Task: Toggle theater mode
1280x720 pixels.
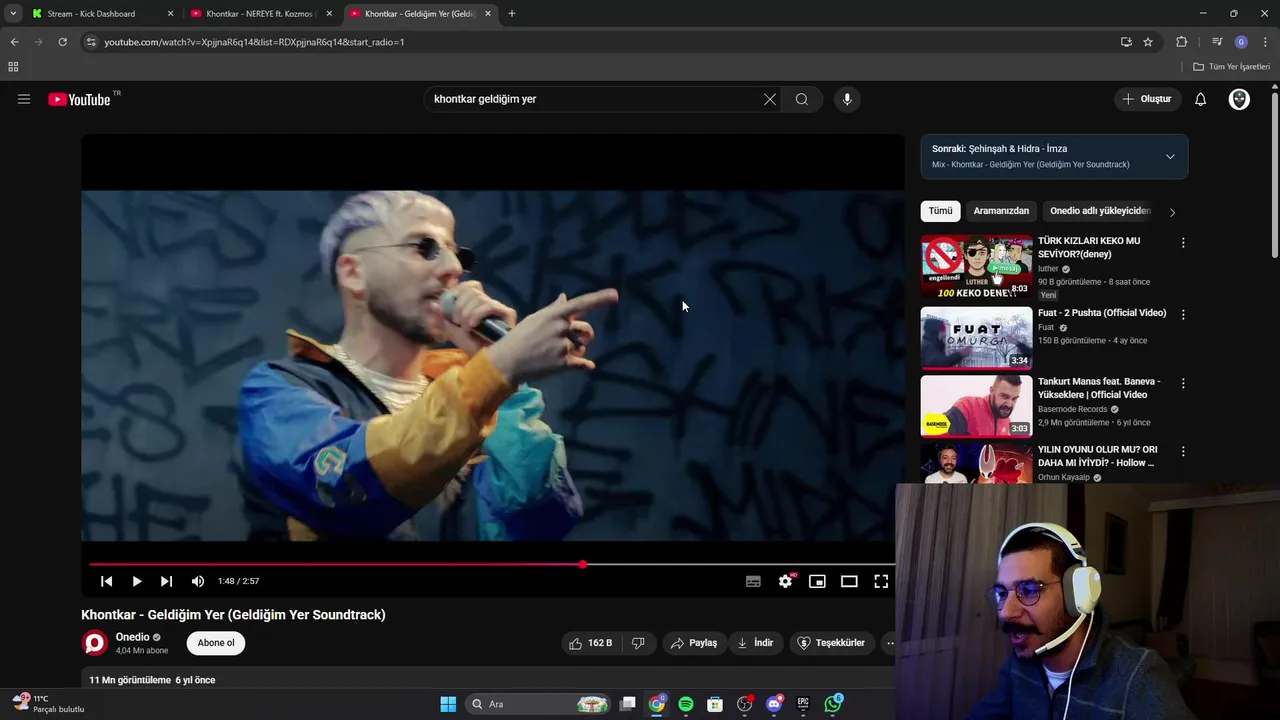Action: coord(849,581)
